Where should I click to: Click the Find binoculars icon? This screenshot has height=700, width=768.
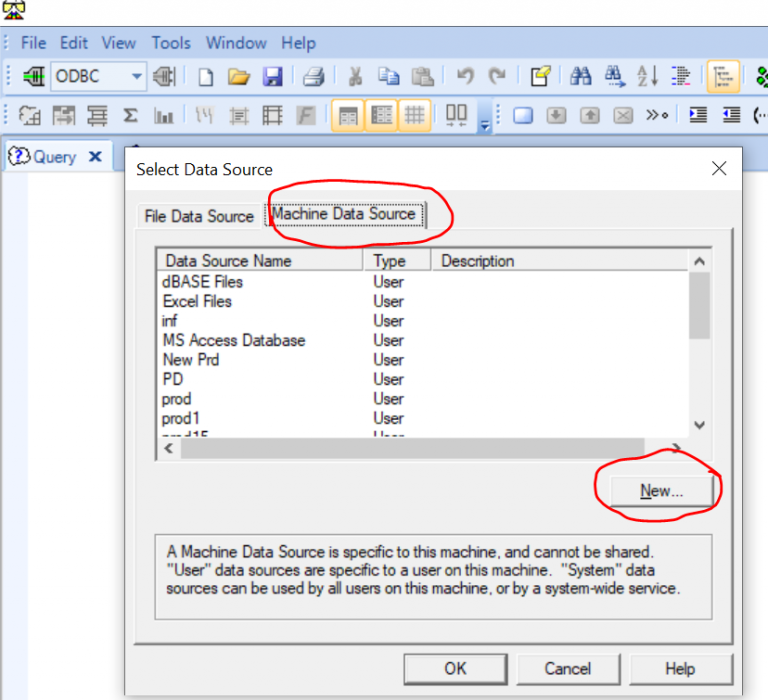581,76
